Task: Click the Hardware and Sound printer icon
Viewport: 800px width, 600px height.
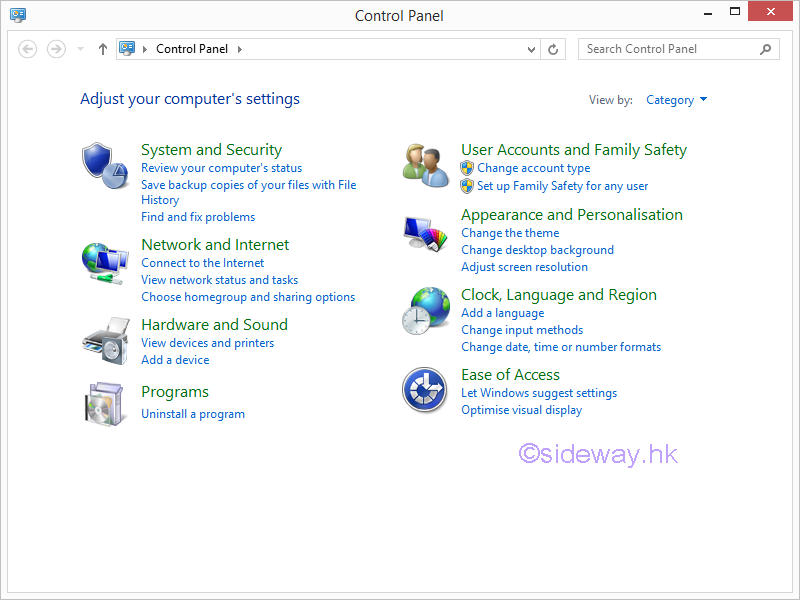Action: (105, 341)
